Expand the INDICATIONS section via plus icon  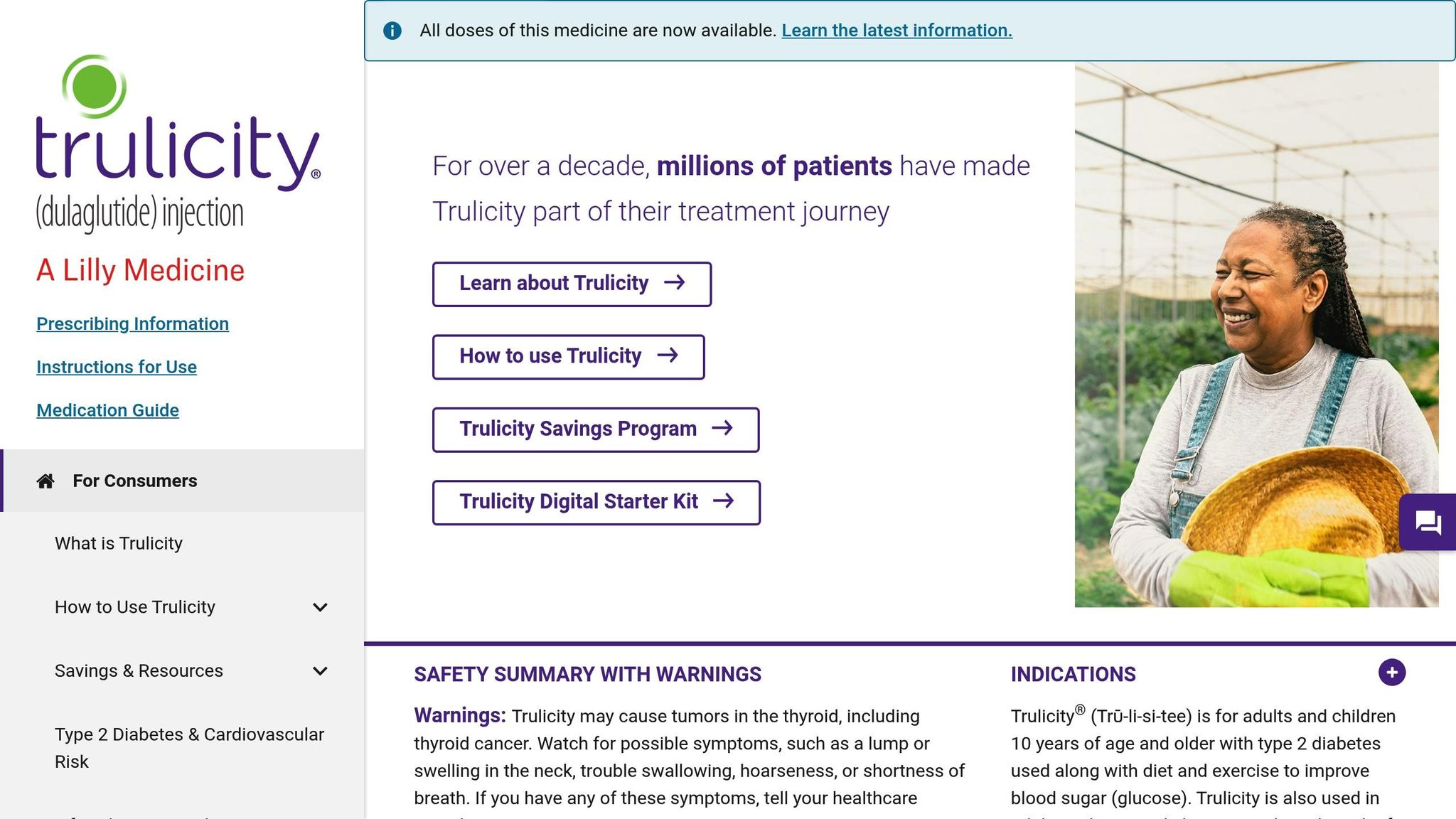(1393, 671)
